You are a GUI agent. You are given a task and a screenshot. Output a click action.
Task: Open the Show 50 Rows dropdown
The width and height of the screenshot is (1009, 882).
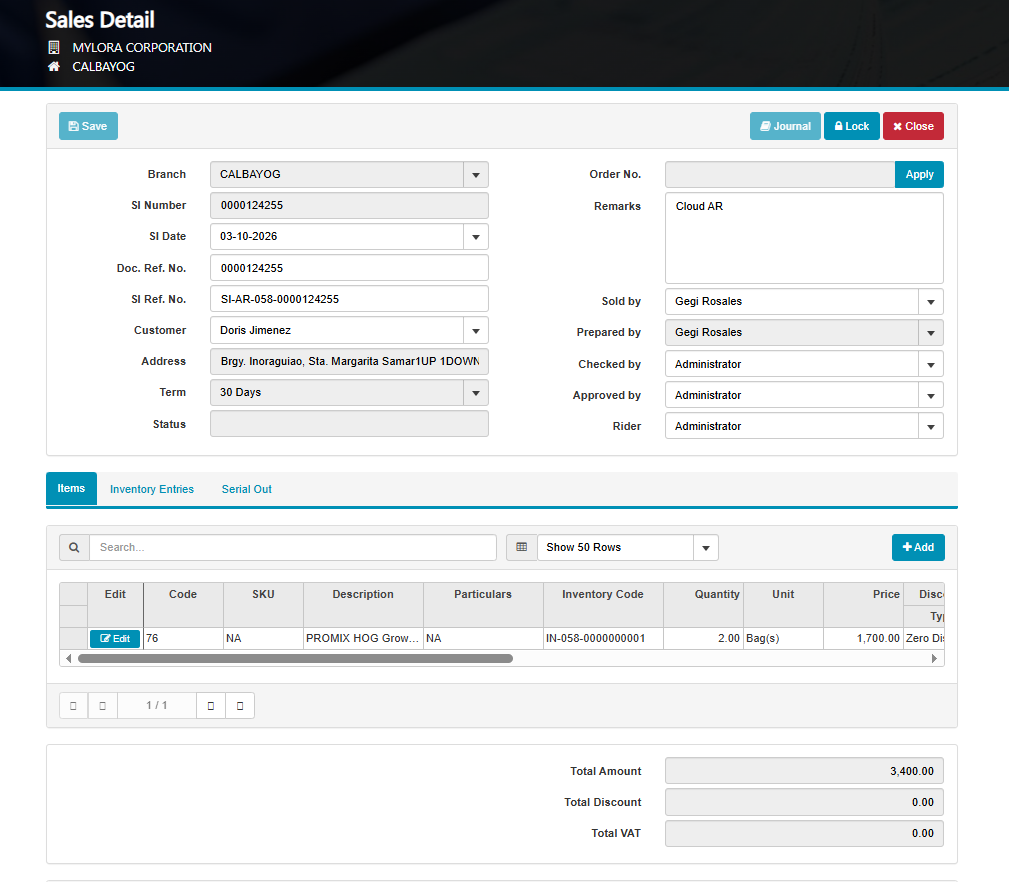(705, 547)
